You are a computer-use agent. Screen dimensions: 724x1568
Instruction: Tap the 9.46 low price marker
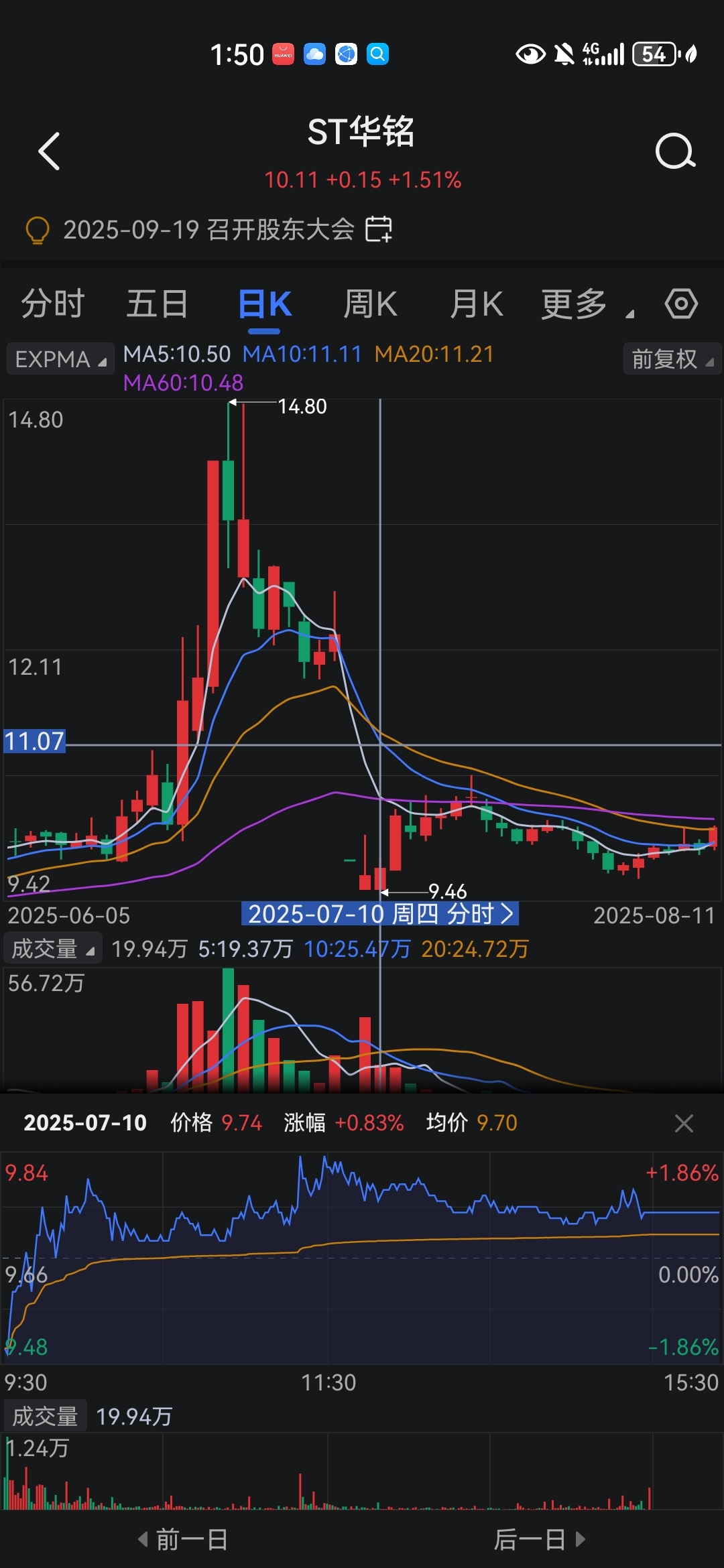point(447,891)
